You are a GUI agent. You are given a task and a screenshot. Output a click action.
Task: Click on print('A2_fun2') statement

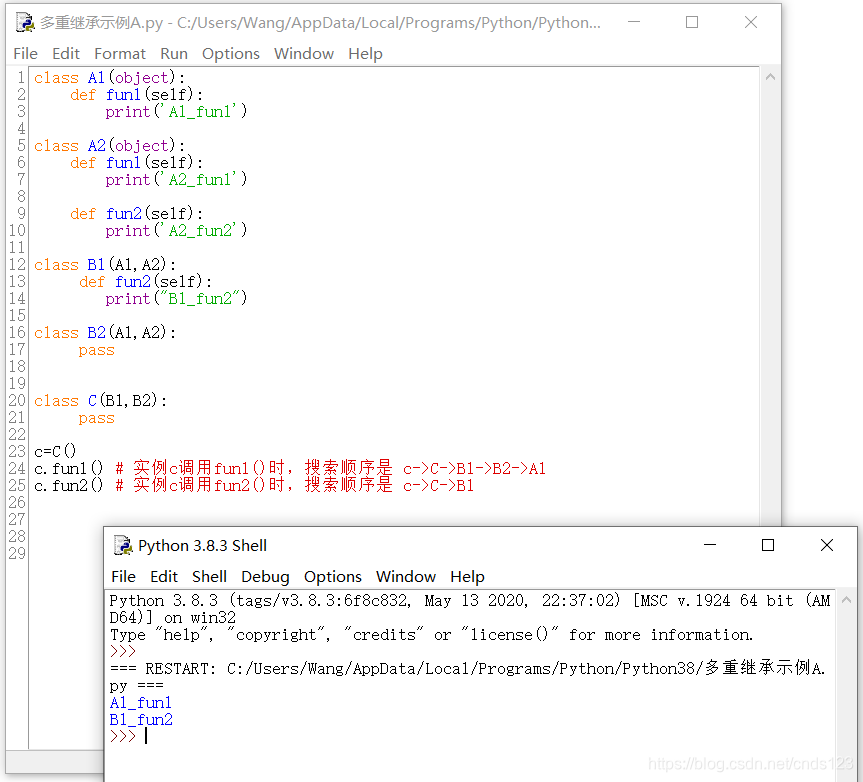click(x=176, y=231)
